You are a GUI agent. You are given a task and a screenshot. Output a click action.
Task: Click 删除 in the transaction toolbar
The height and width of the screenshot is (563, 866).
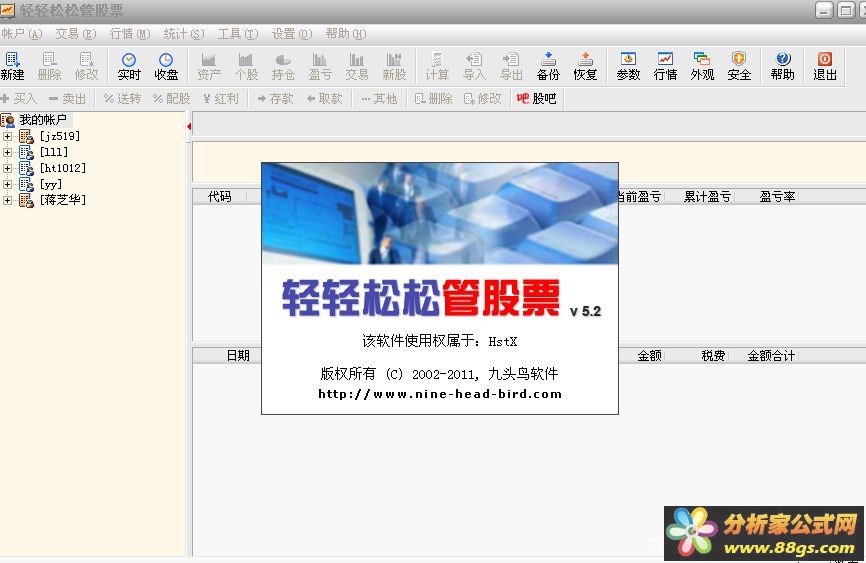coord(434,98)
